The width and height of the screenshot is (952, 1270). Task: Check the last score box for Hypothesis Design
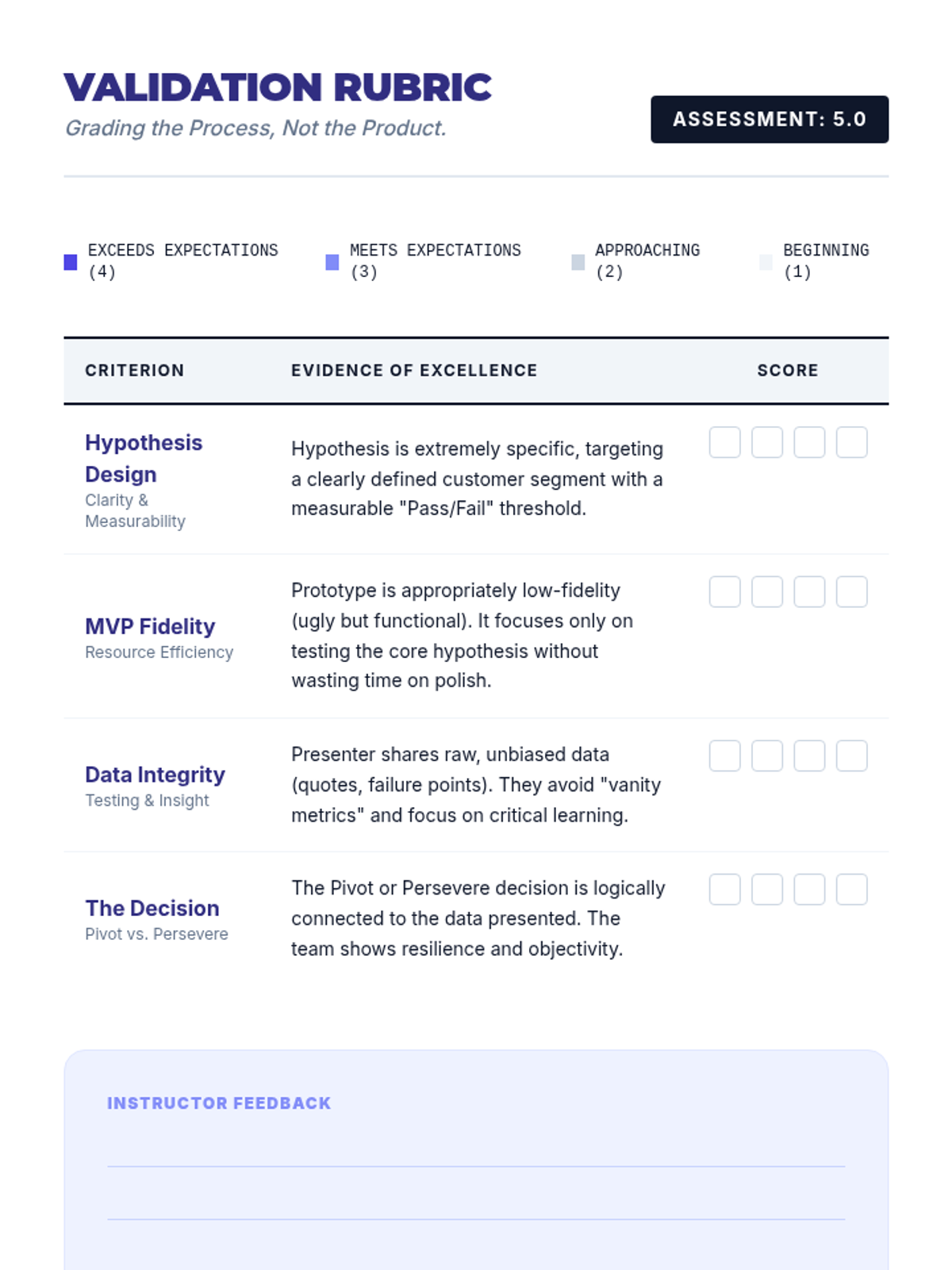point(851,442)
